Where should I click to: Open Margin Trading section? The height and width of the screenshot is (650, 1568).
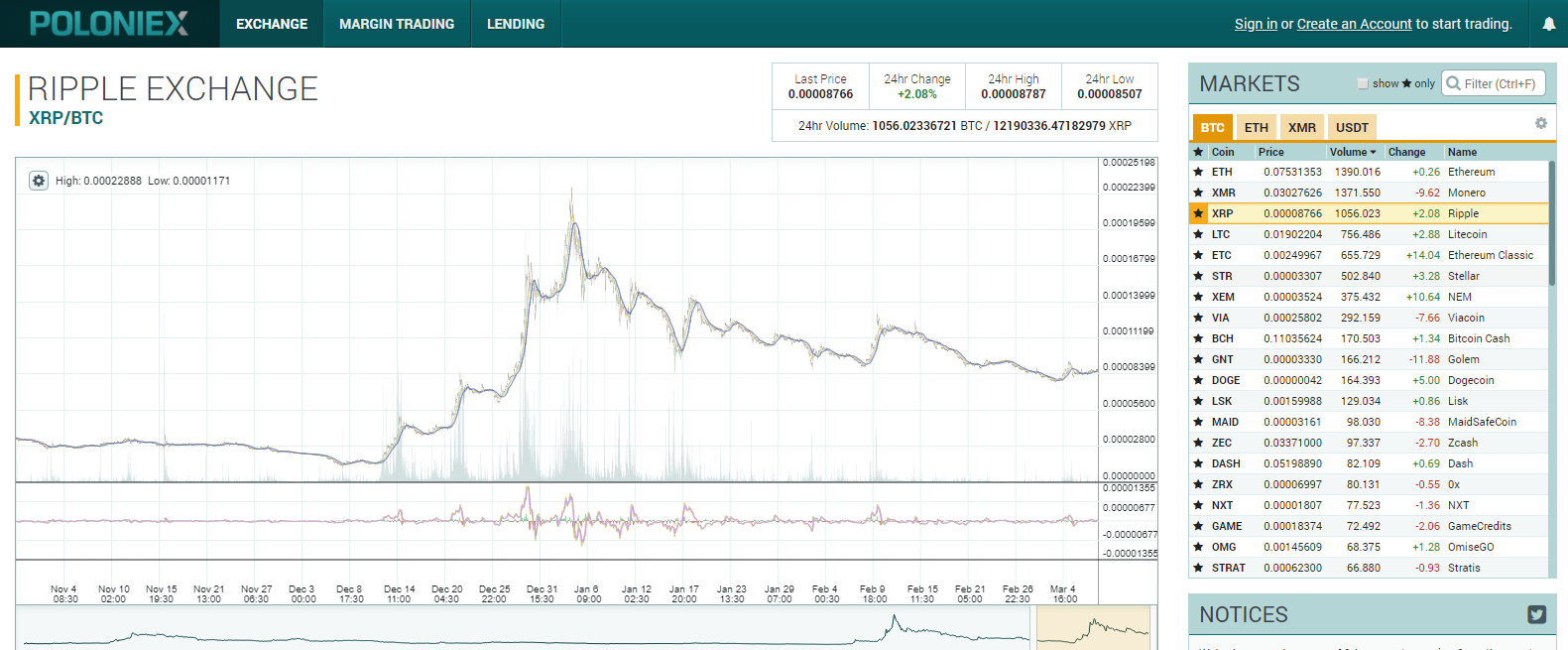pyautogui.click(x=397, y=24)
